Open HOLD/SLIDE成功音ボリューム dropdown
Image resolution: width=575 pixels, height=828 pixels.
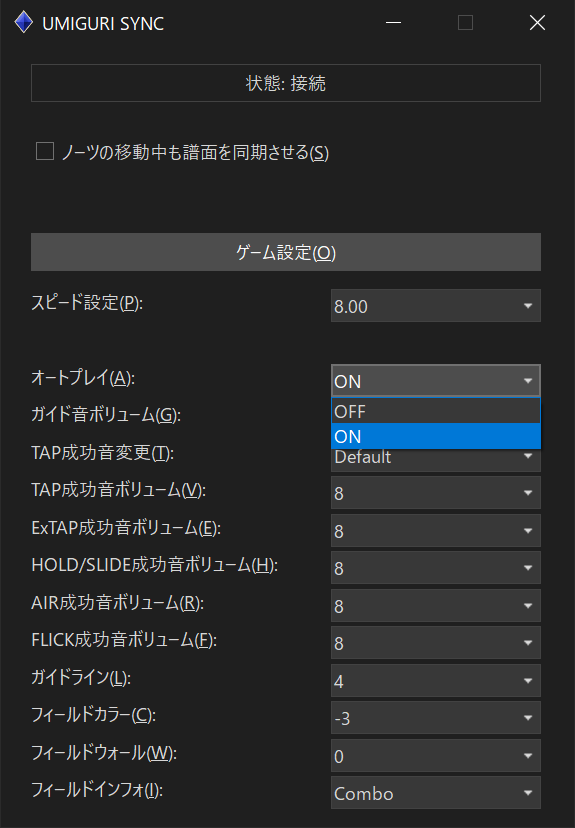(x=436, y=568)
